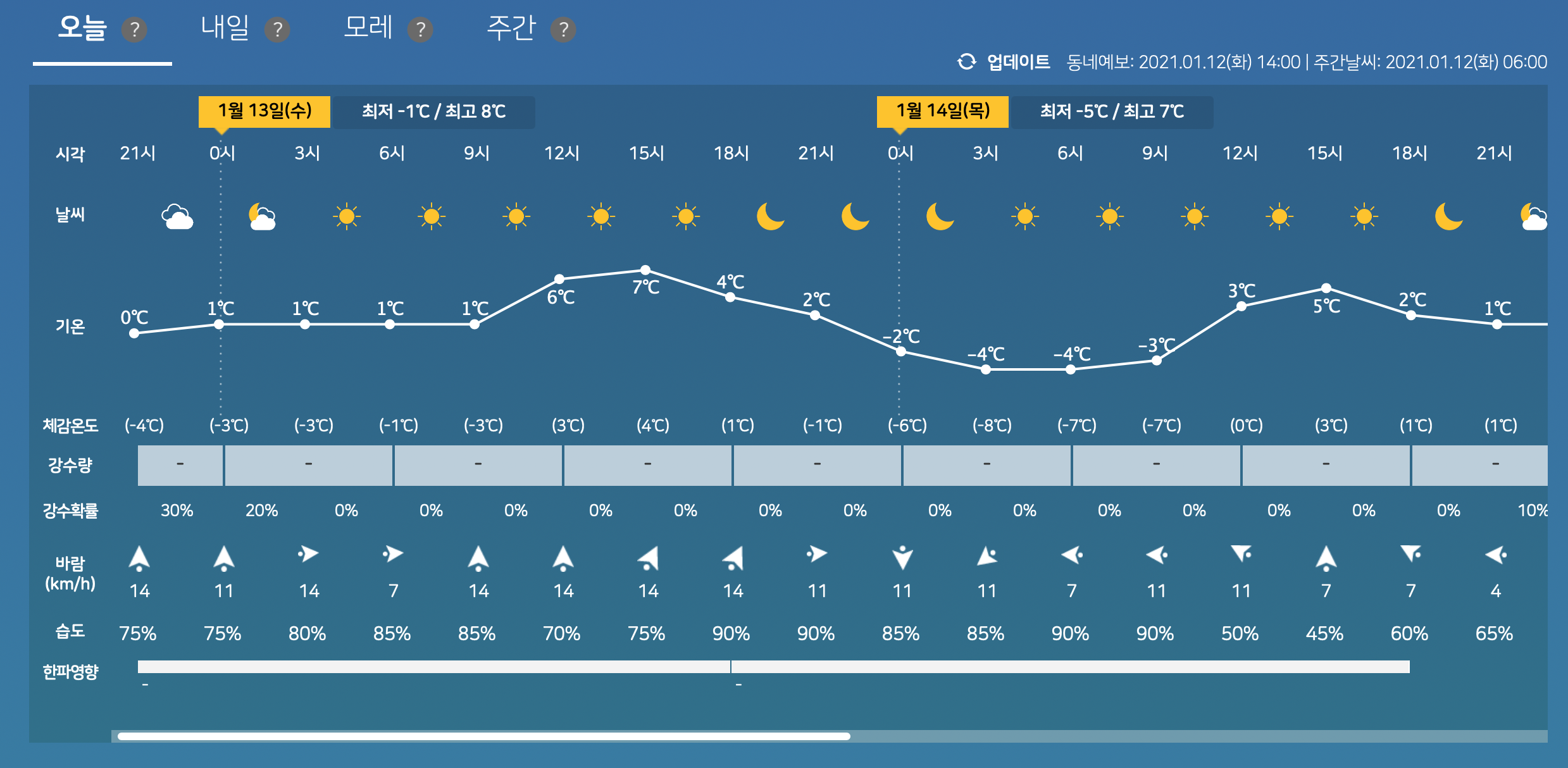The width and height of the screenshot is (1568, 768).
Task: Click the question mark beside 내일
Action: [x=277, y=30]
